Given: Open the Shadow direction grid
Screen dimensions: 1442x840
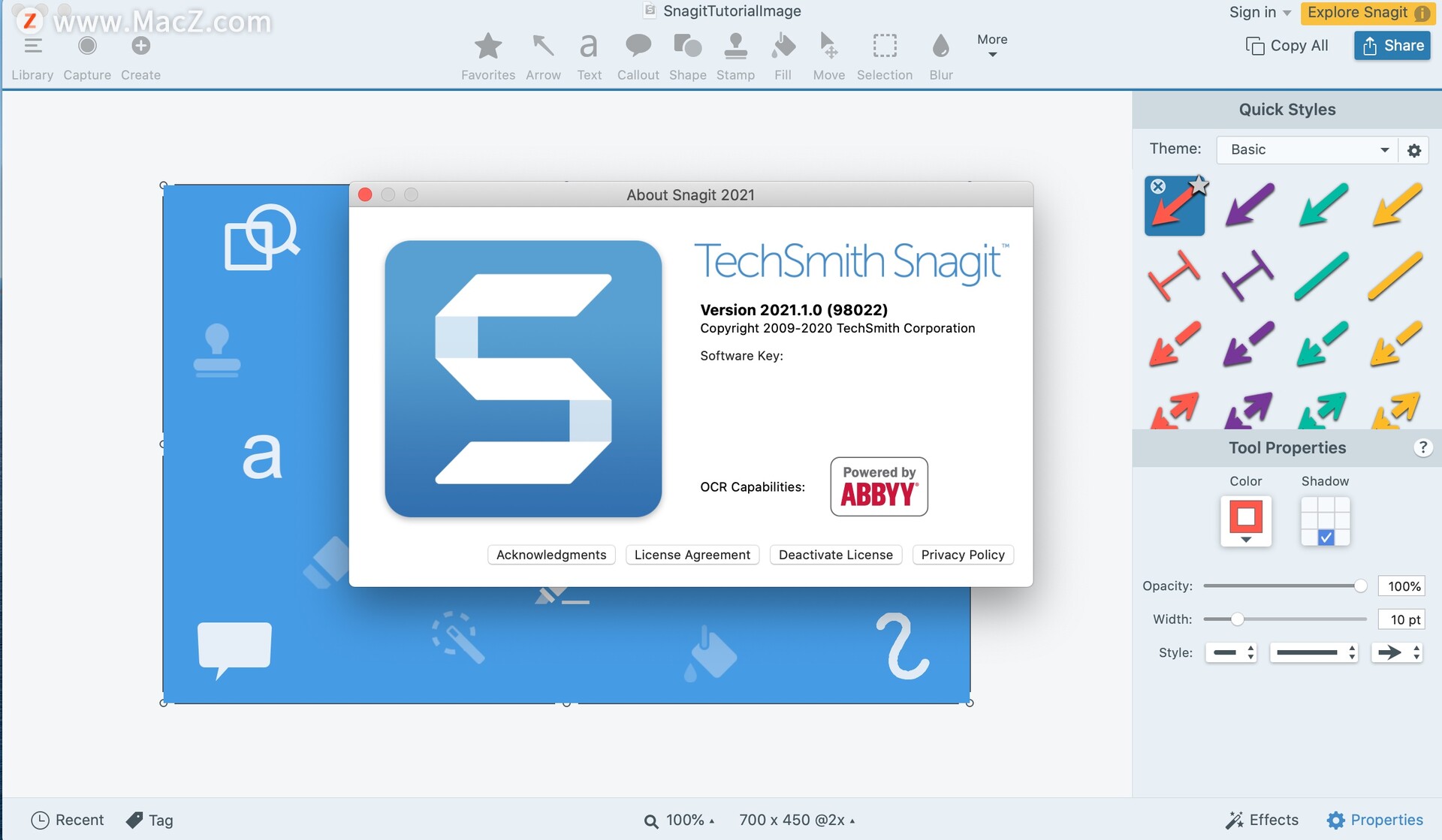Looking at the screenshot, I should click(1325, 521).
